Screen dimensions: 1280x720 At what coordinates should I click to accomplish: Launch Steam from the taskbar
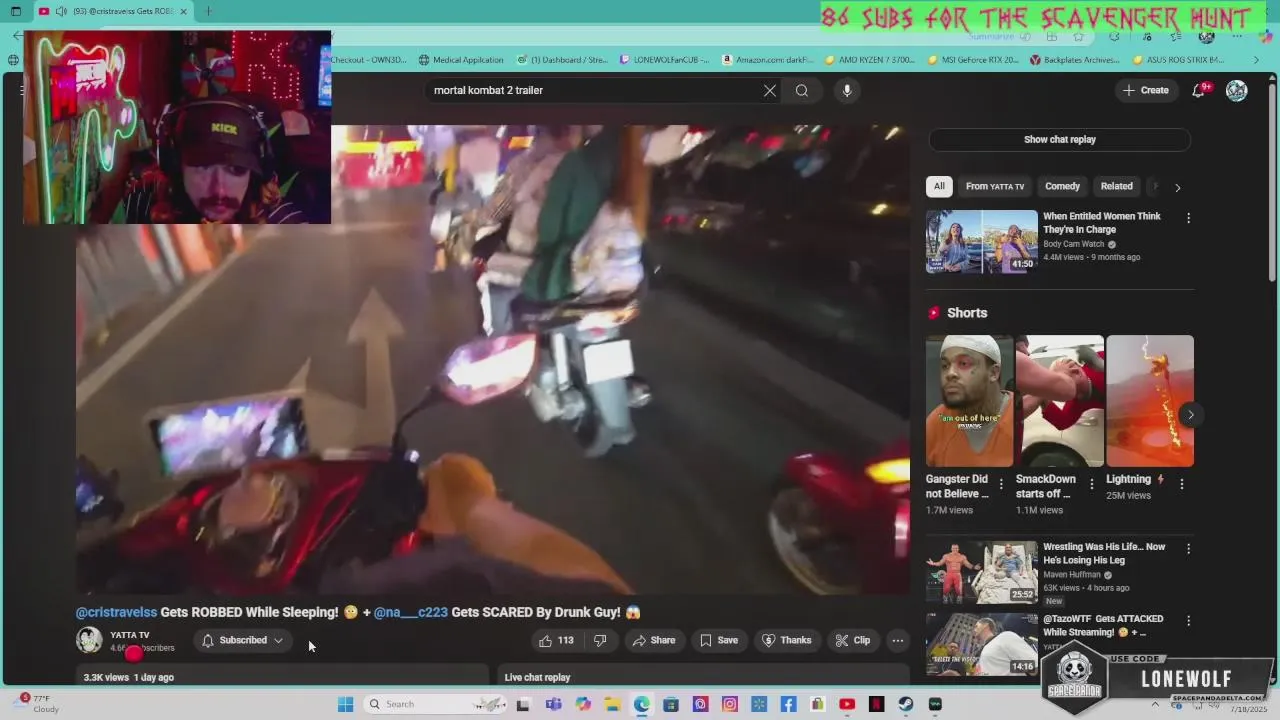point(906,704)
